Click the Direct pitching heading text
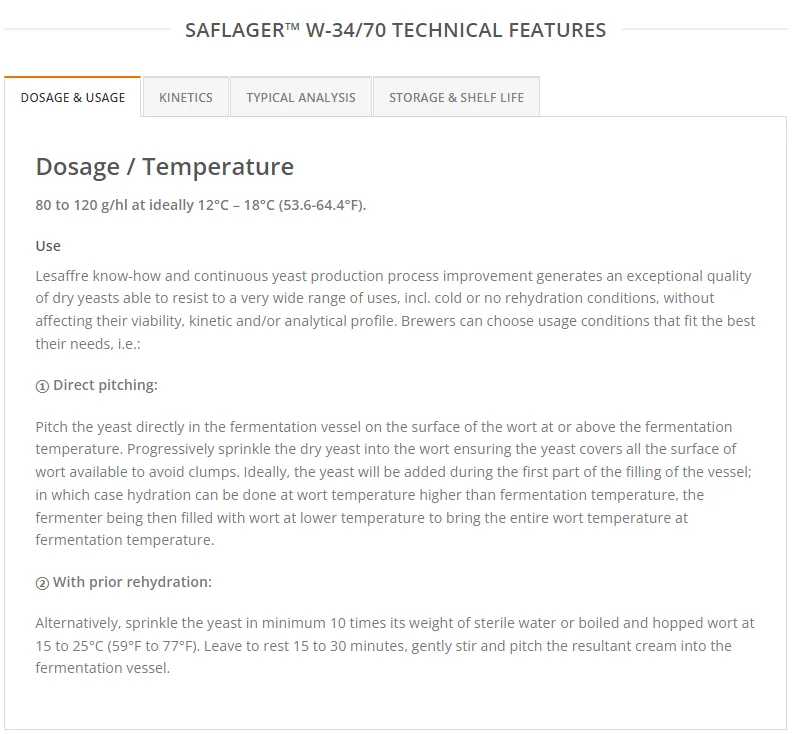 (x=105, y=385)
